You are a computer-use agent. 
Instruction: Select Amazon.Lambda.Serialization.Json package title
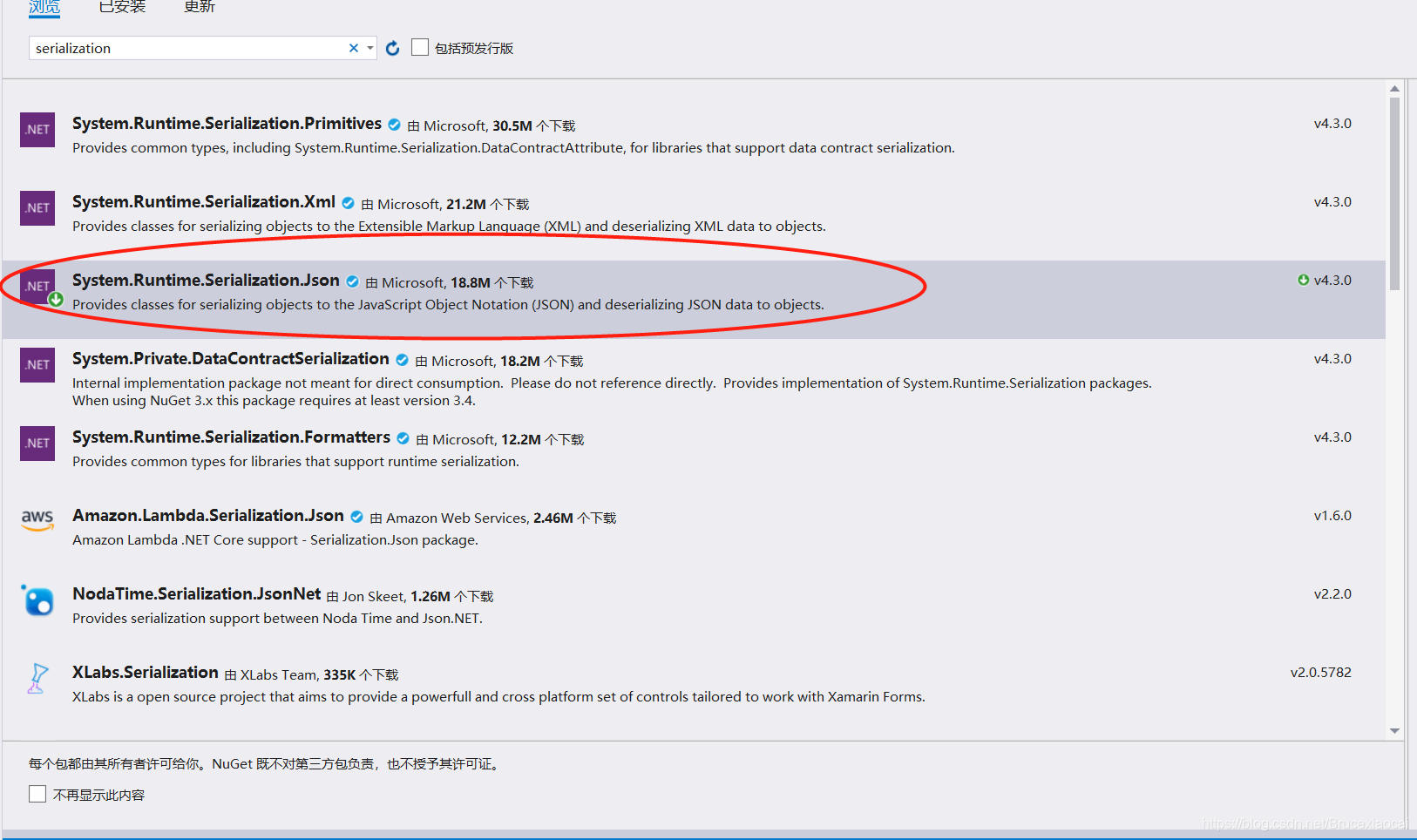click(x=208, y=516)
